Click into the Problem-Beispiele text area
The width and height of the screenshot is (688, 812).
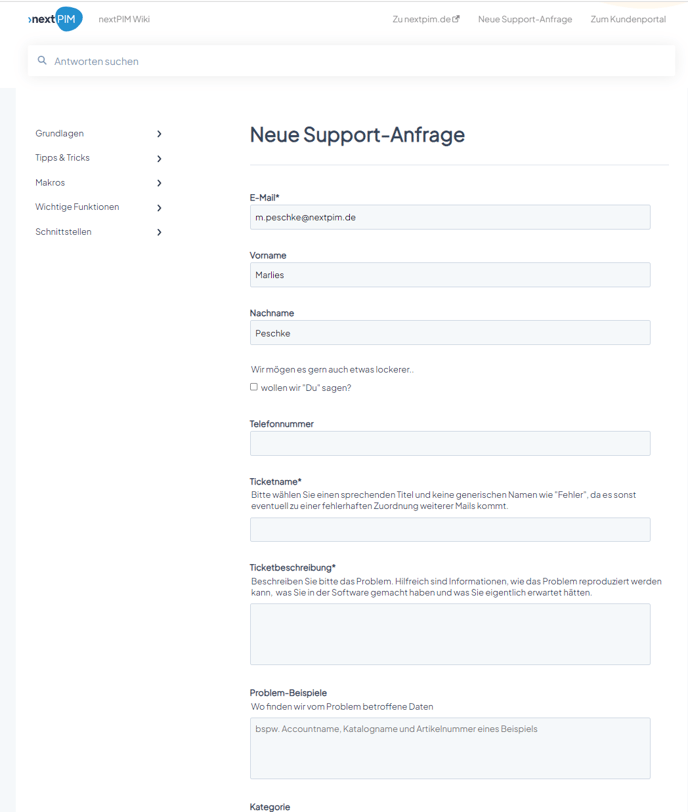point(450,748)
